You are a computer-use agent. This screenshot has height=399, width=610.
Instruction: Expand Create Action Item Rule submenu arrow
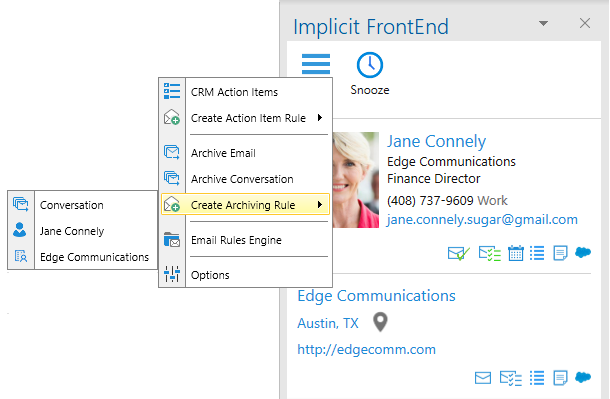click(x=320, y=117)
